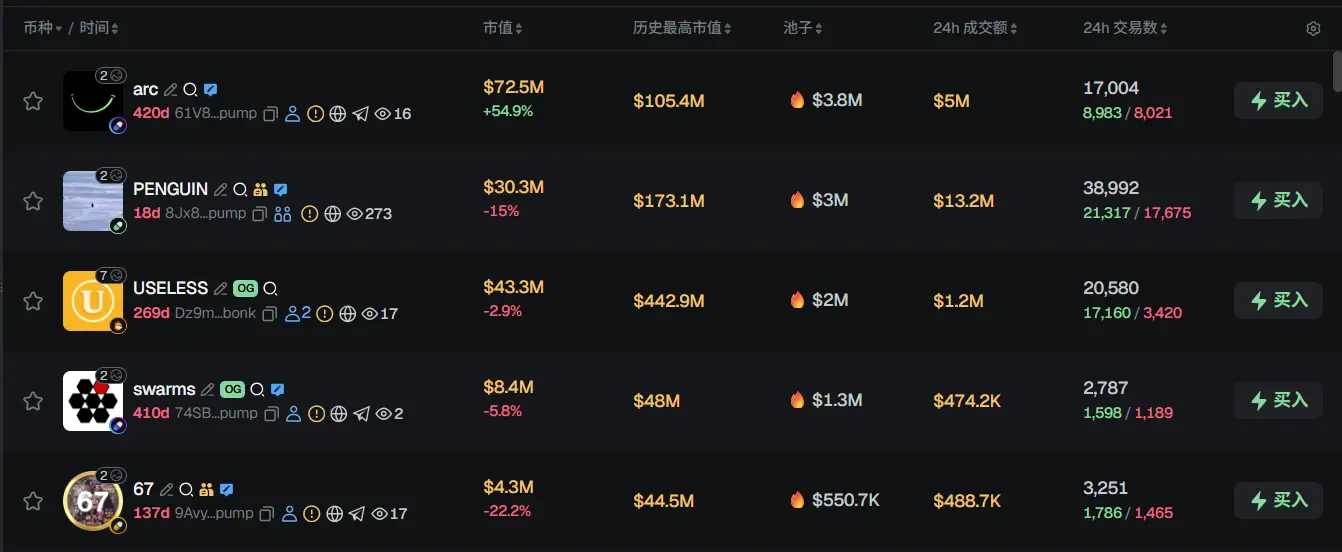
Task: Sort the list by 历史最高市值
Action: click(682, 28)
